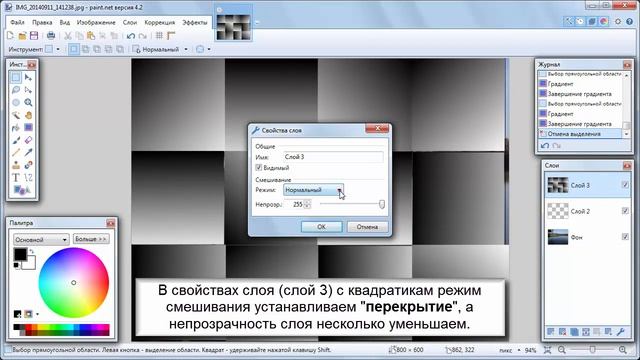Open layer properties wrench icon in Layers panel
This screenshot has width=640, height=360.
pos(621,332)
